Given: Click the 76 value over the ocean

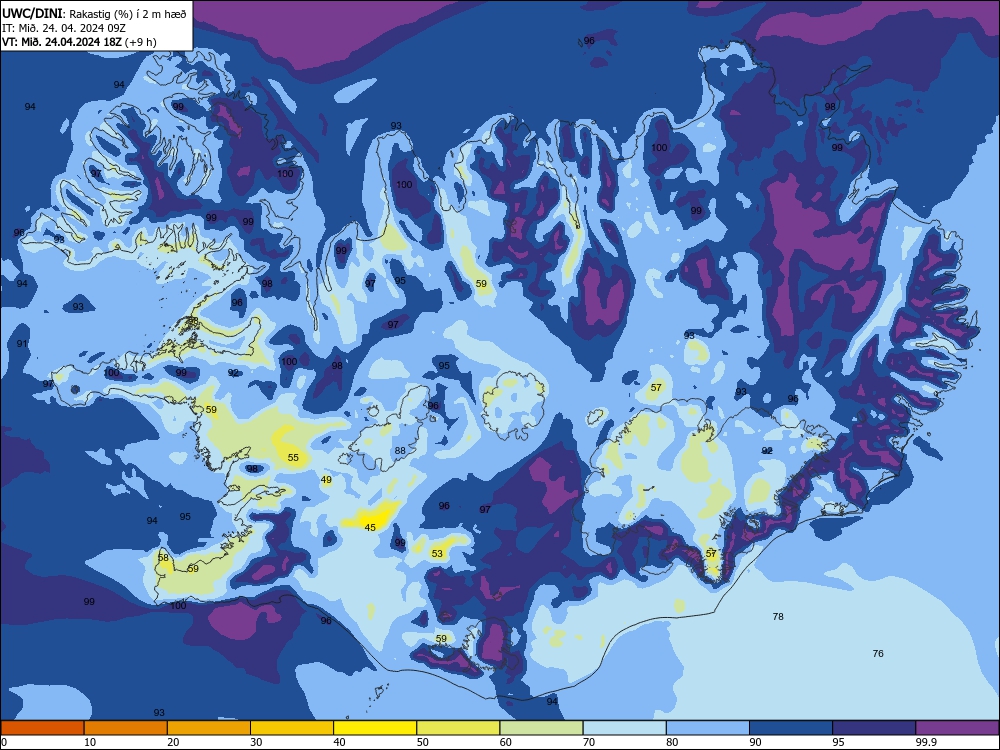Looking at the screenshot, I should [878, 653].
